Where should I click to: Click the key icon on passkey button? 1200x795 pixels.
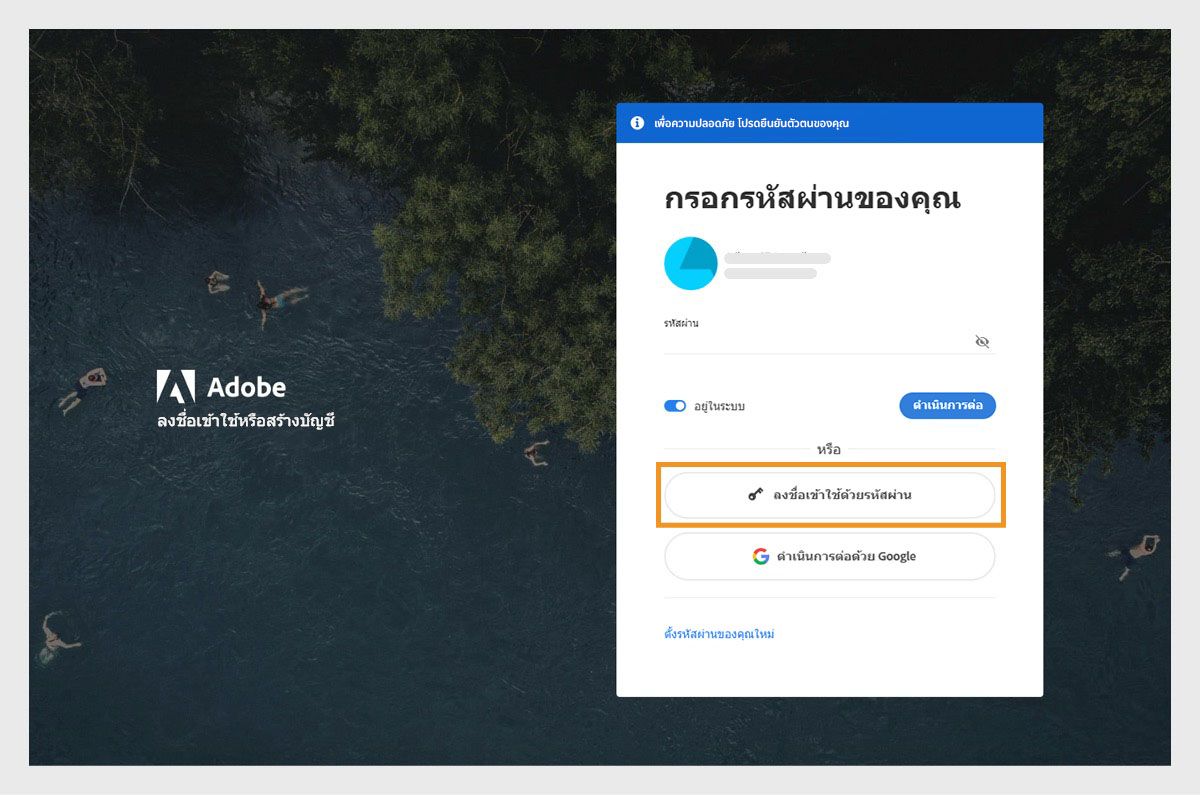(x=756, y=494)
